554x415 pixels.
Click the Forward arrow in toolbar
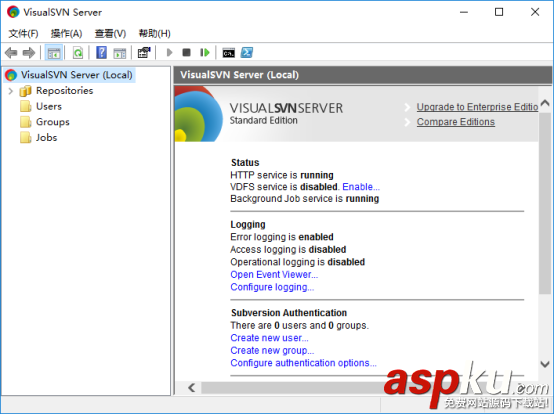click(29, 53)
